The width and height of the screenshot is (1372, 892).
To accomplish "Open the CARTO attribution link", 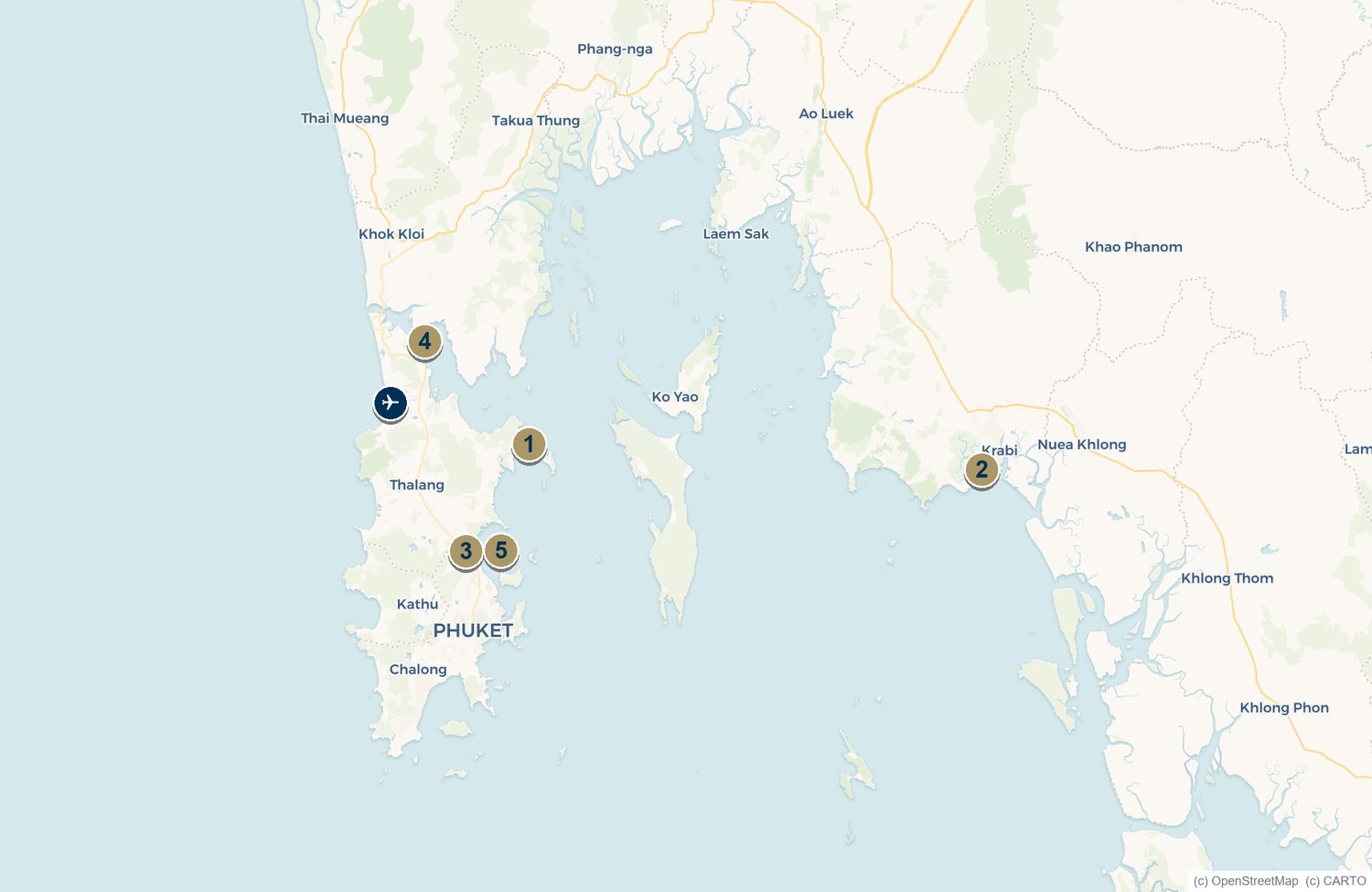I will pos(1335,881).
